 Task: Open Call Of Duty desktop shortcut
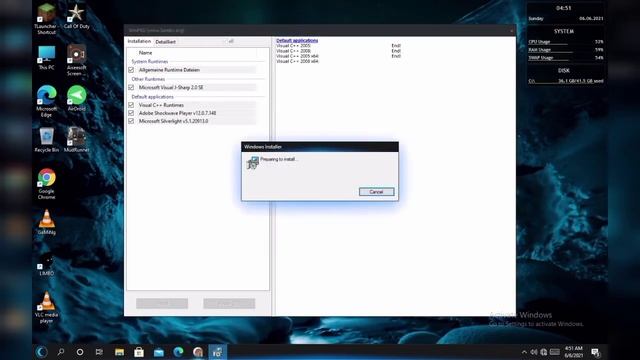(x=76, y=17)
